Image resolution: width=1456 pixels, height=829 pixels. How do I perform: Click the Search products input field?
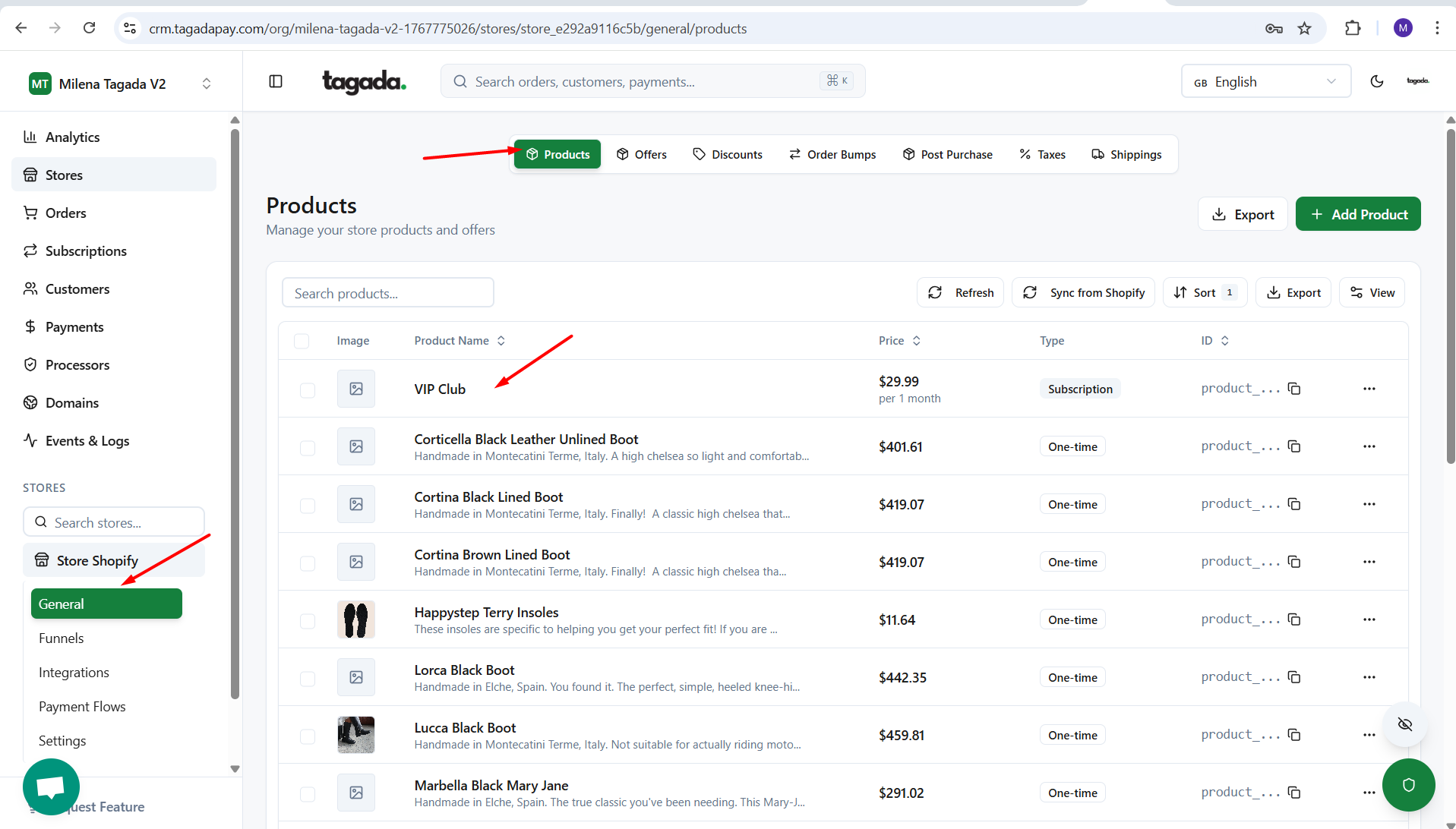[x=387, y=293]
